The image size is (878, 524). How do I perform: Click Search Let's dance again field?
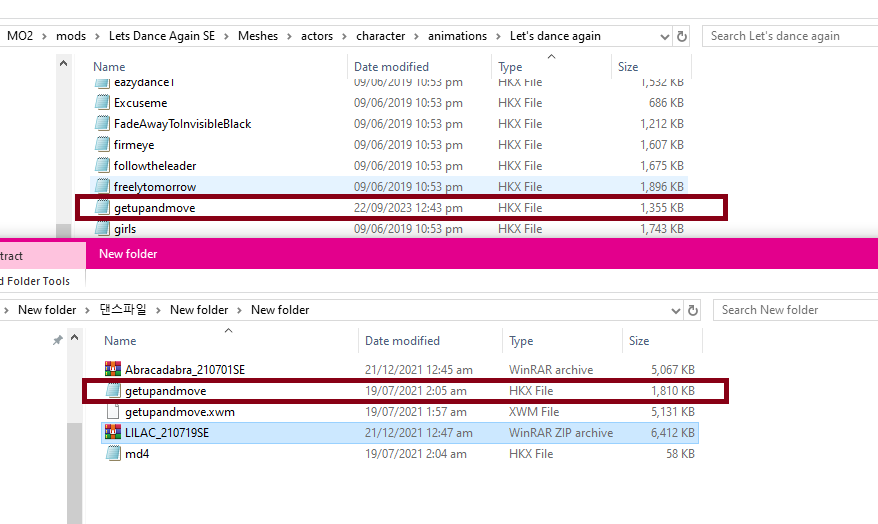790,36
